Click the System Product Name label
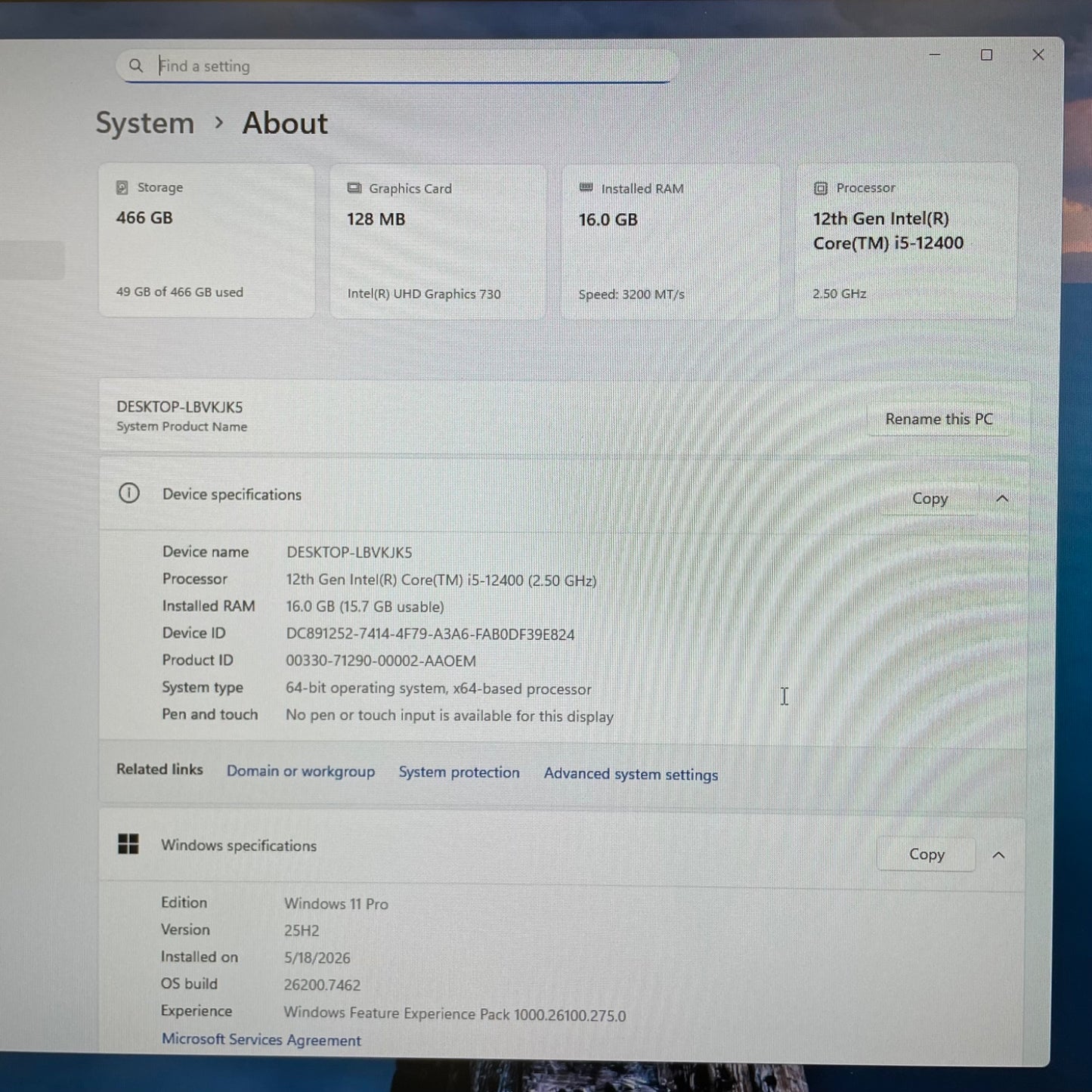This screenshot has width=1092, height=1092. tap(182, 426)
